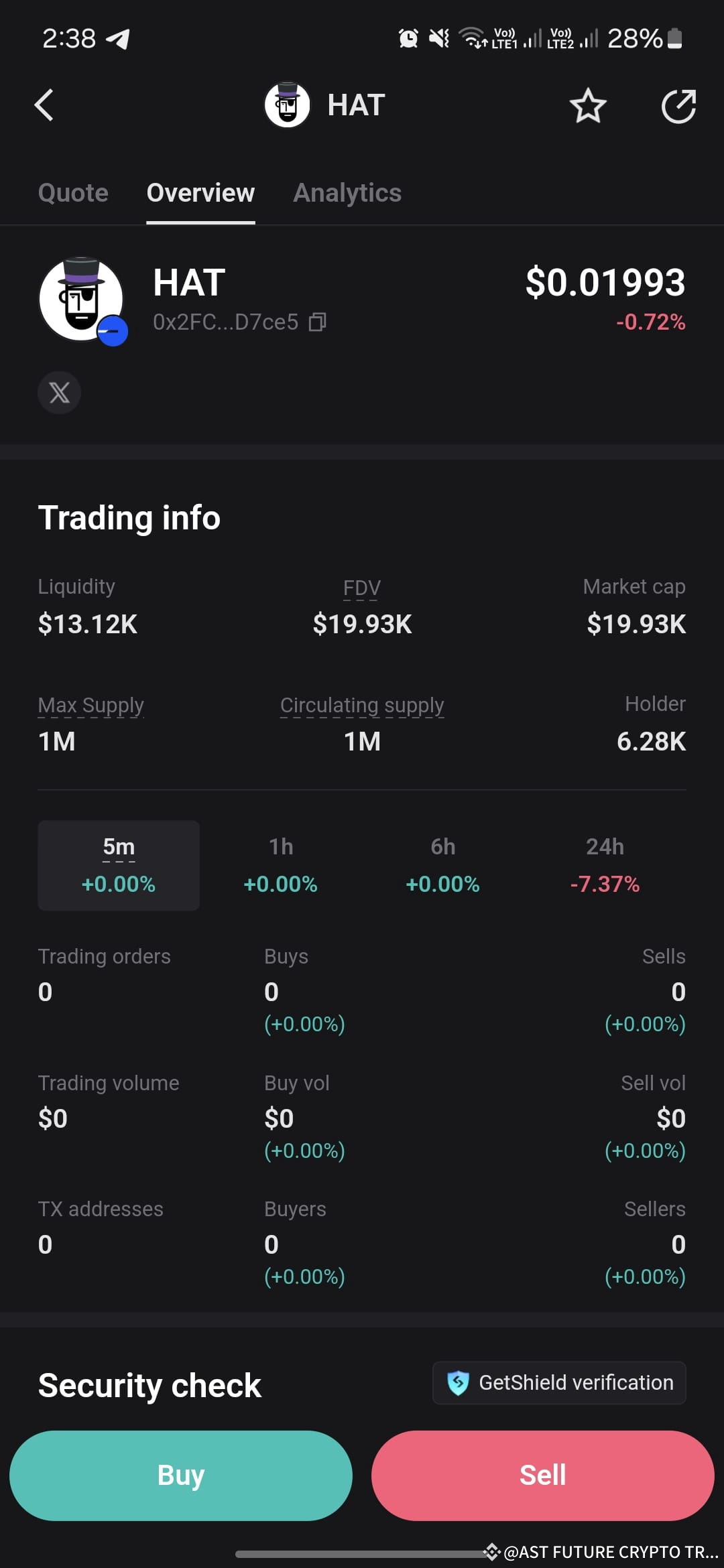Screen dimensions: 724x1568
Task: Open the Analytics tab
Action: 347,193
